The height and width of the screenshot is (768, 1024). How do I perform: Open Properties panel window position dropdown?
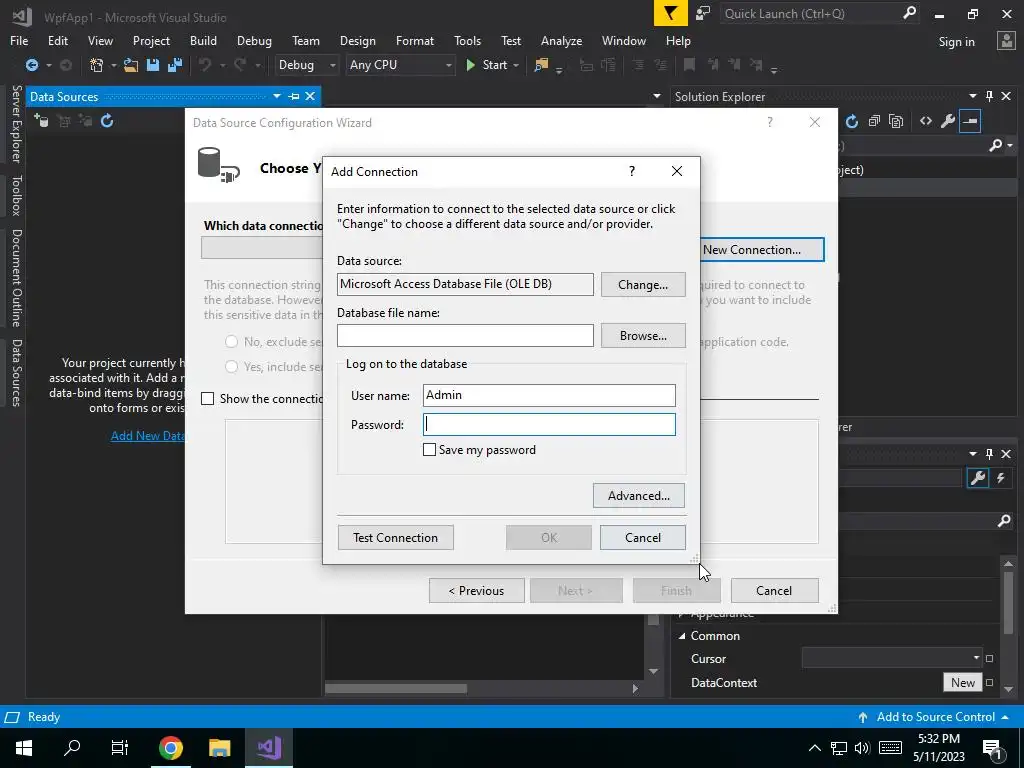coord(972,453)
